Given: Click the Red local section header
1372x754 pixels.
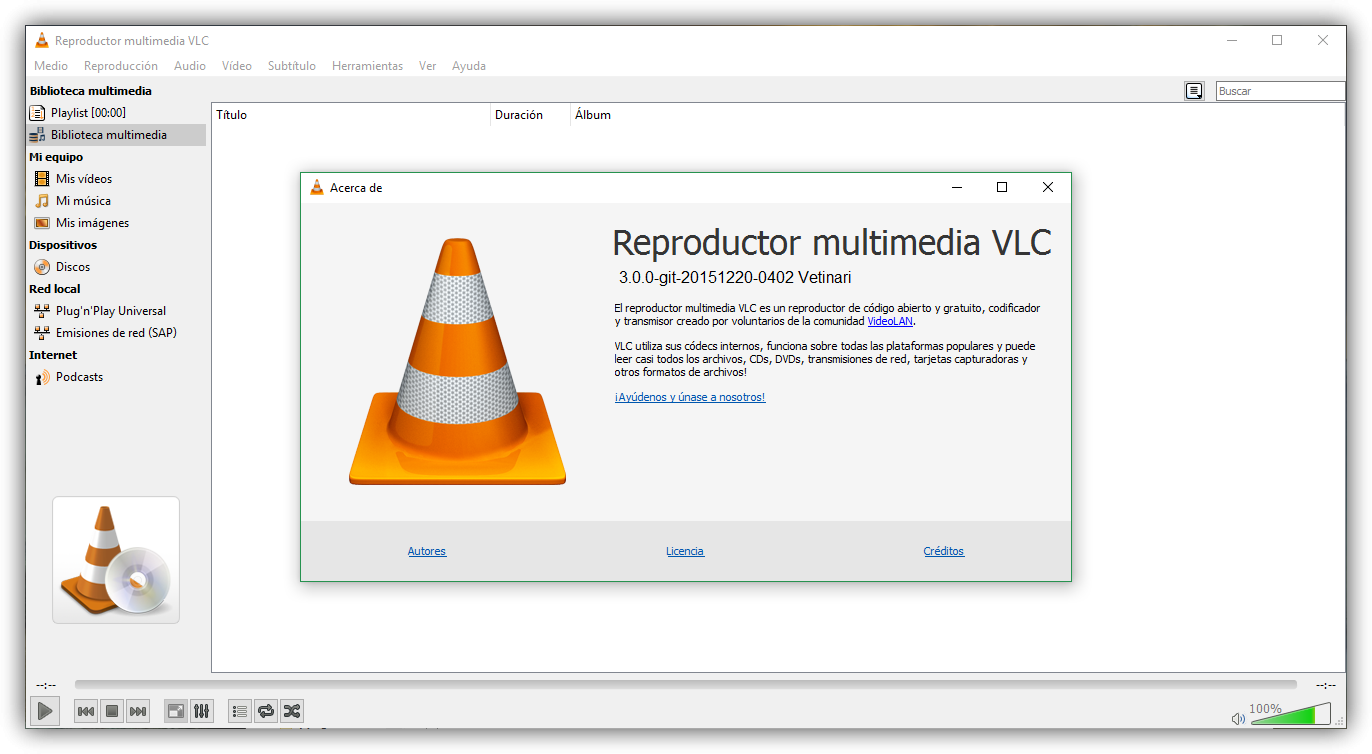Looking at the screenshot, I should click(x=55, y=289).
